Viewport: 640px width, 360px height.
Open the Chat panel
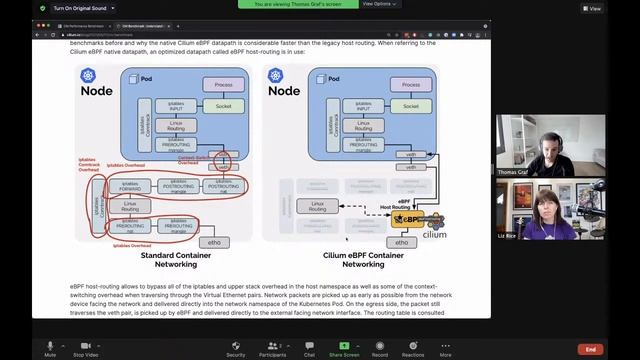tap(309, 349)
